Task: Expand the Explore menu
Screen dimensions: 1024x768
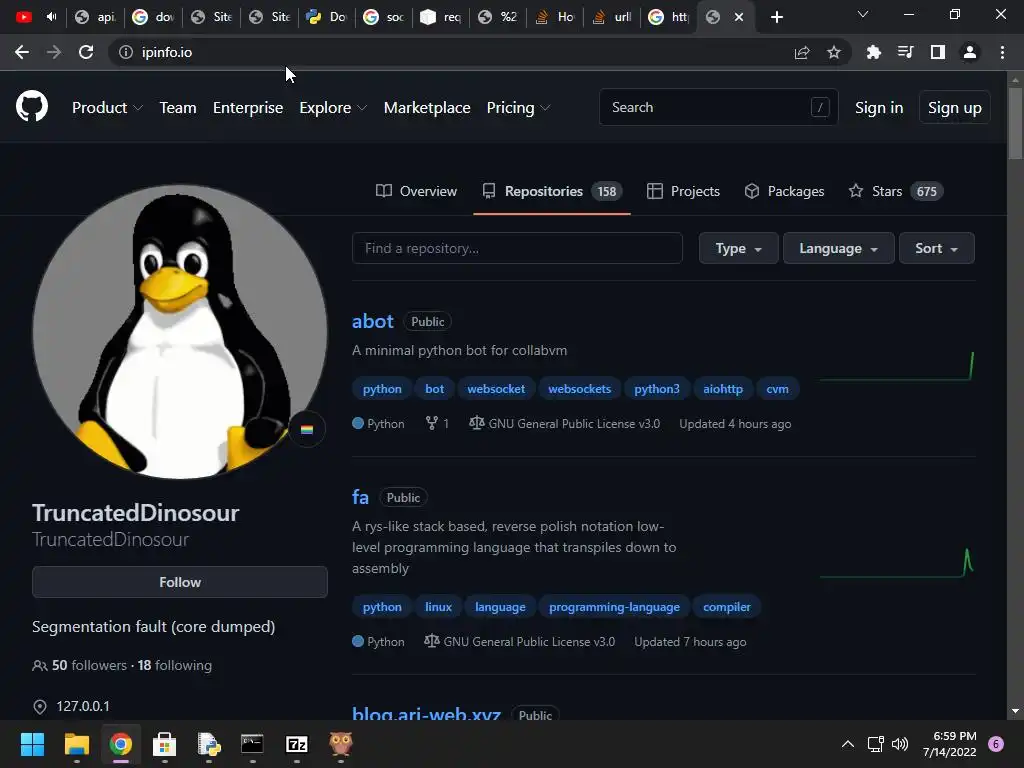Action: coord(332,107)
